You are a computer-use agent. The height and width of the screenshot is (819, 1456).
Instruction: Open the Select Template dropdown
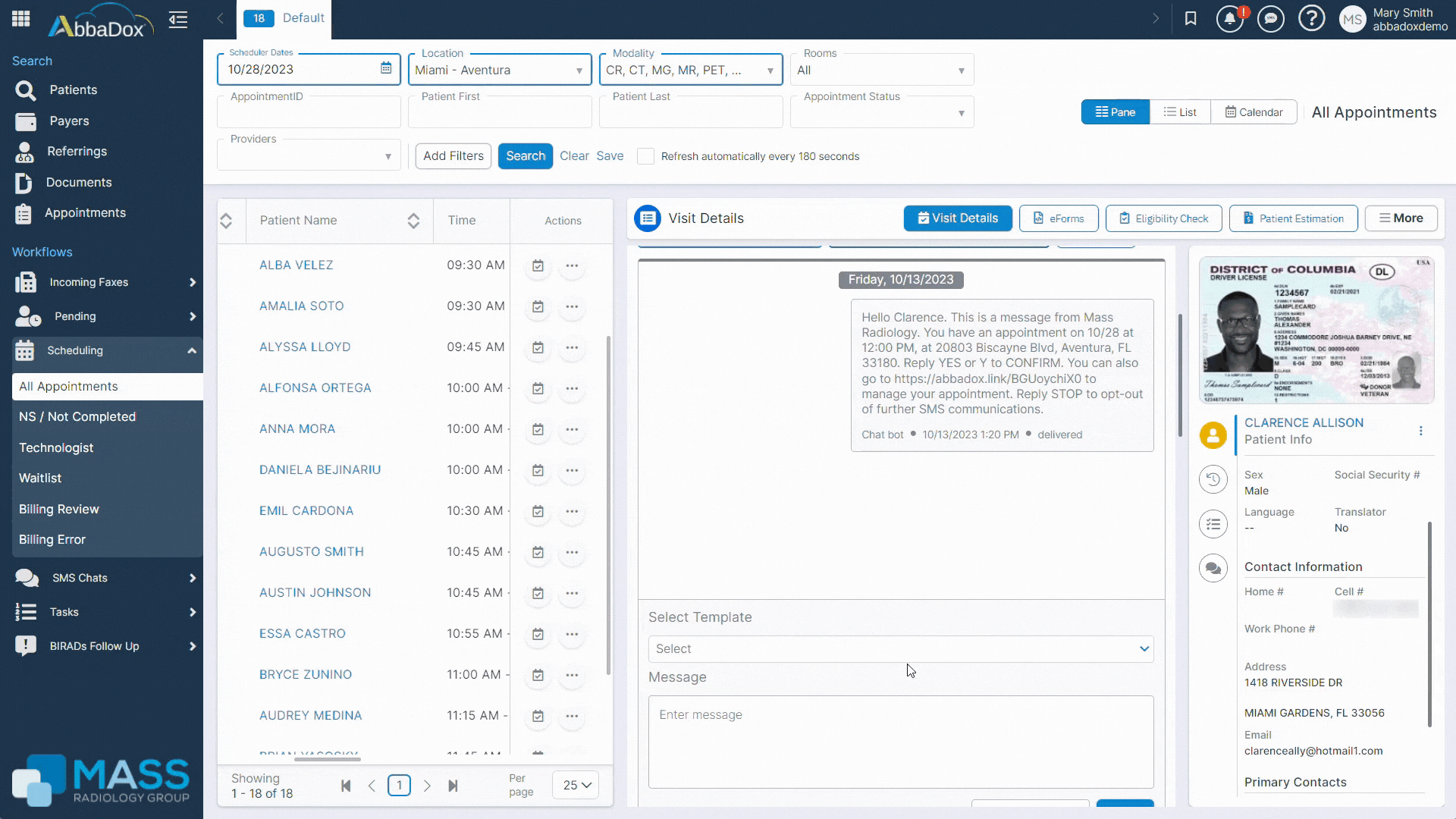click(x=900, y=648)
